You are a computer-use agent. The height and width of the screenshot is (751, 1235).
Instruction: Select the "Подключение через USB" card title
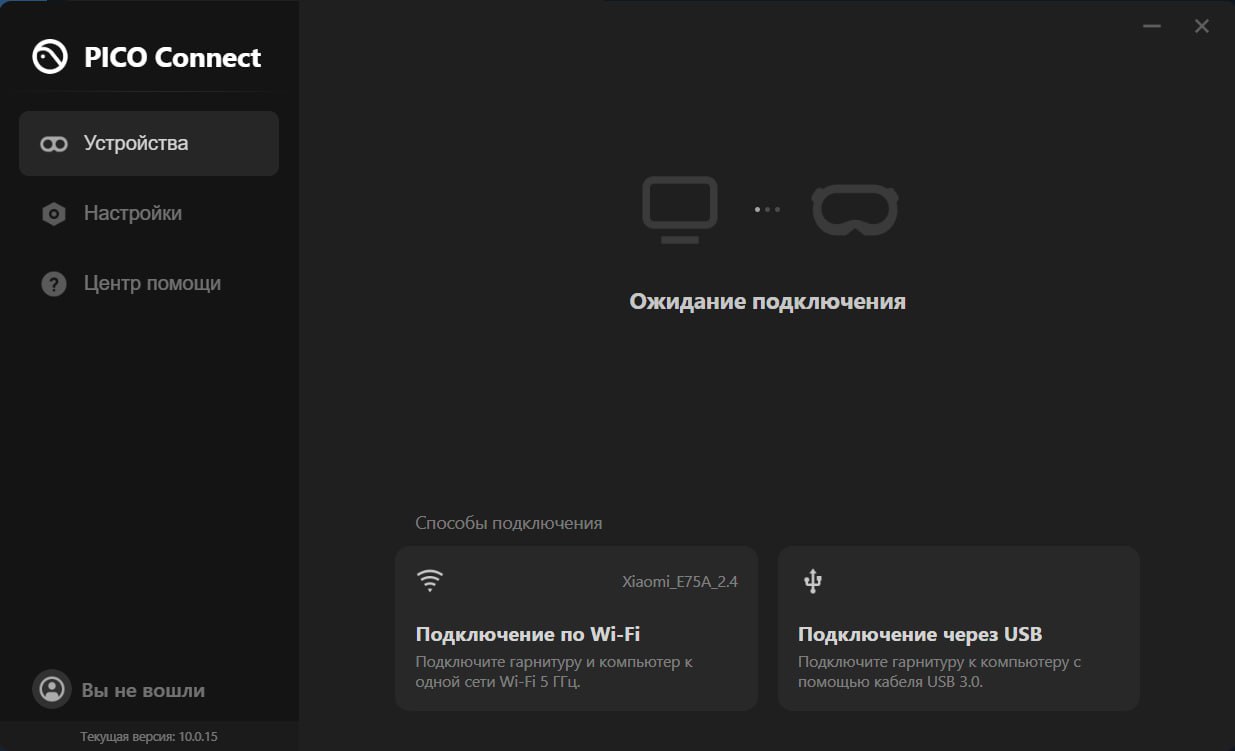click(919, 634)
